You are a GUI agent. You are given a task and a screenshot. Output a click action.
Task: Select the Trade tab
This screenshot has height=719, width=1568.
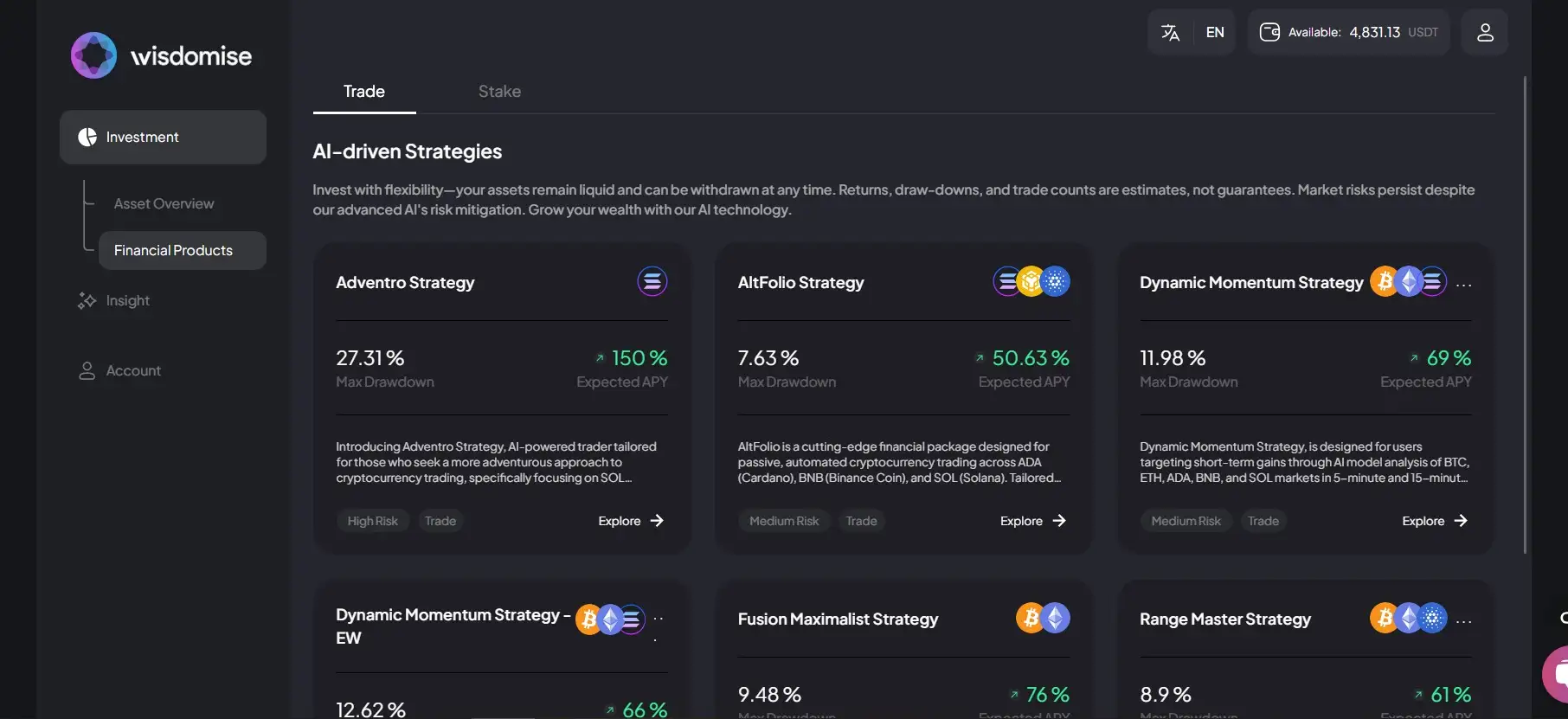(x=364, y=92)
